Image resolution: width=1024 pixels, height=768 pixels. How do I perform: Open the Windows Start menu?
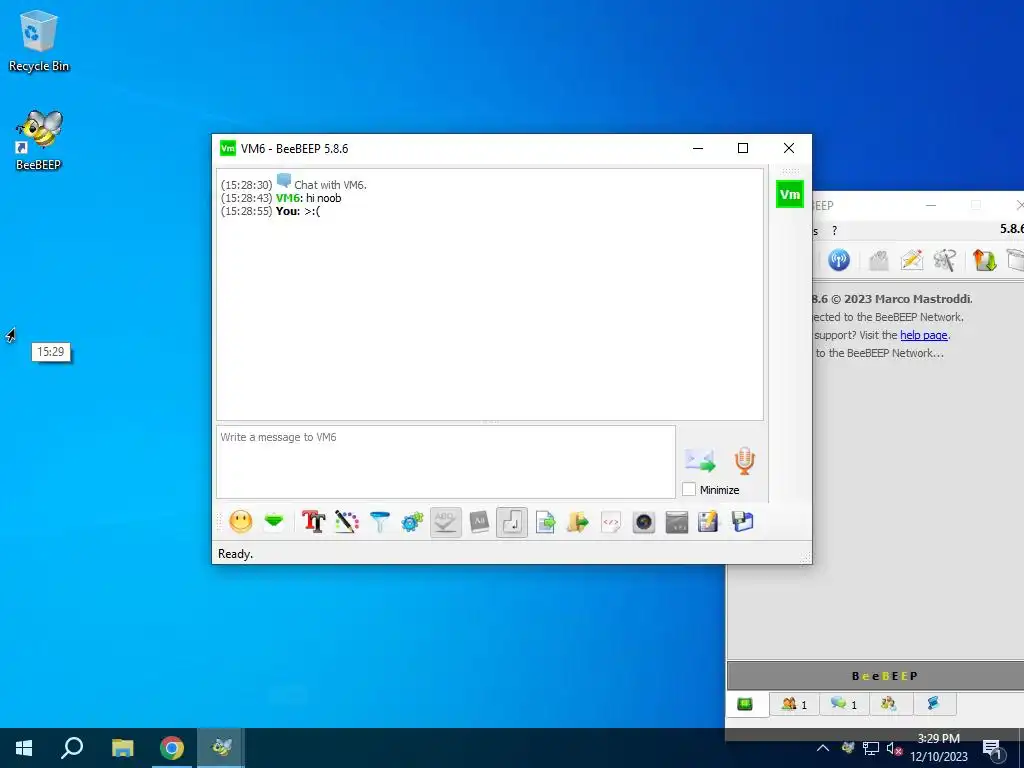click(24, 748)
